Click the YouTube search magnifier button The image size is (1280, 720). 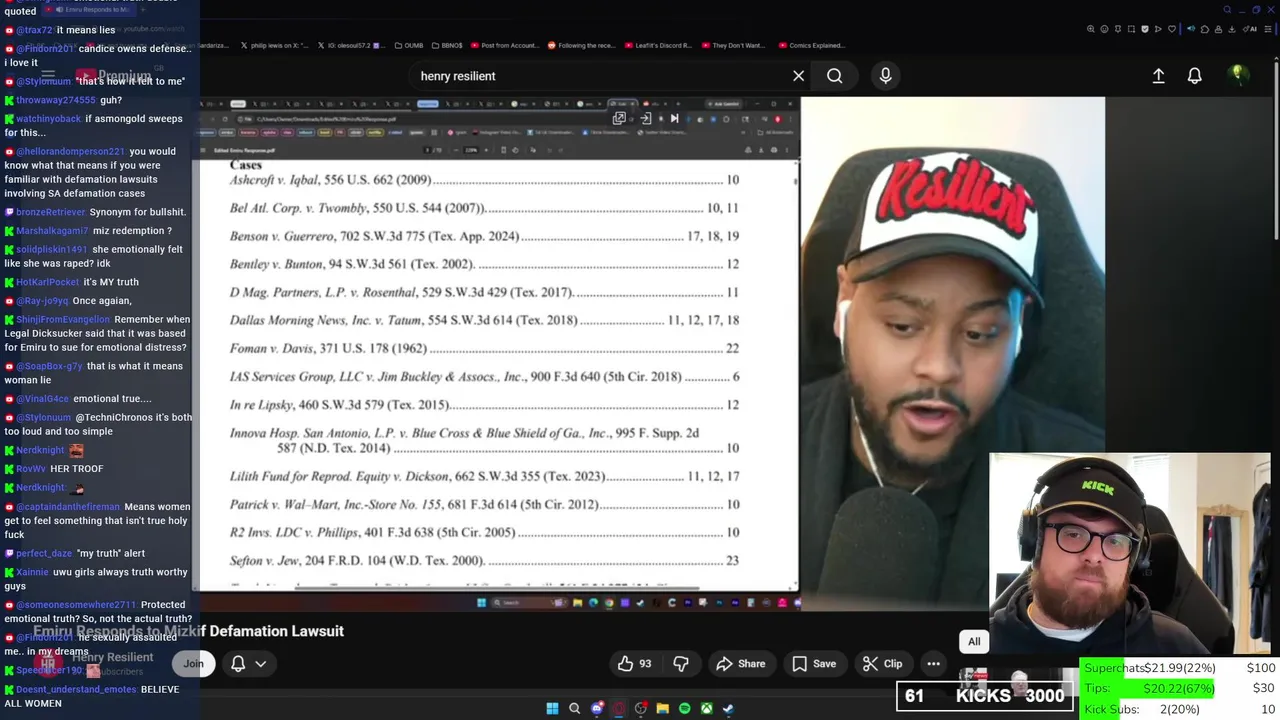(x=834, y=76)
